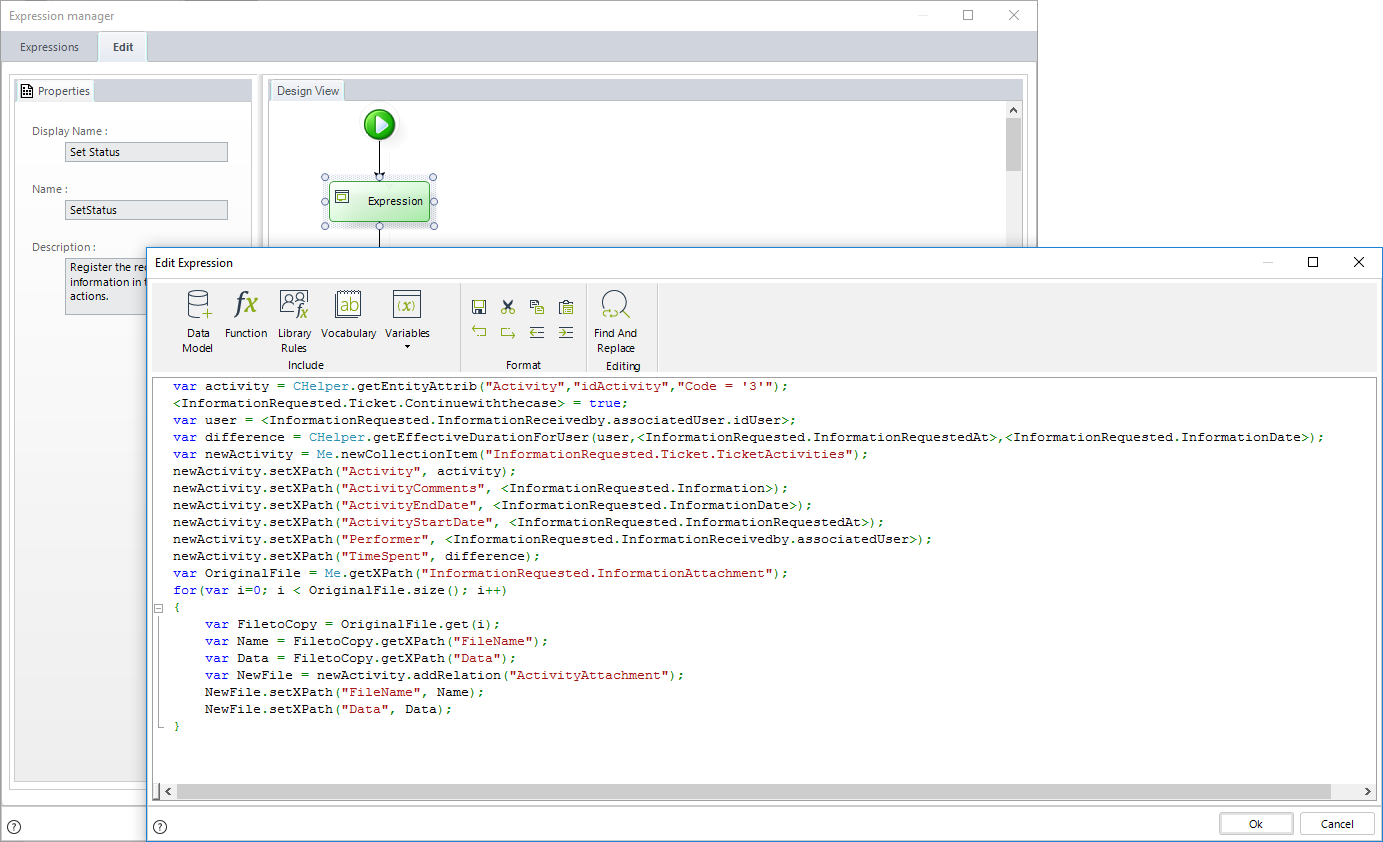Viewport: 1383px width, 842px height.
Task: Click Cancel in Edit Expression dialog
Action: click(1337, 824)
